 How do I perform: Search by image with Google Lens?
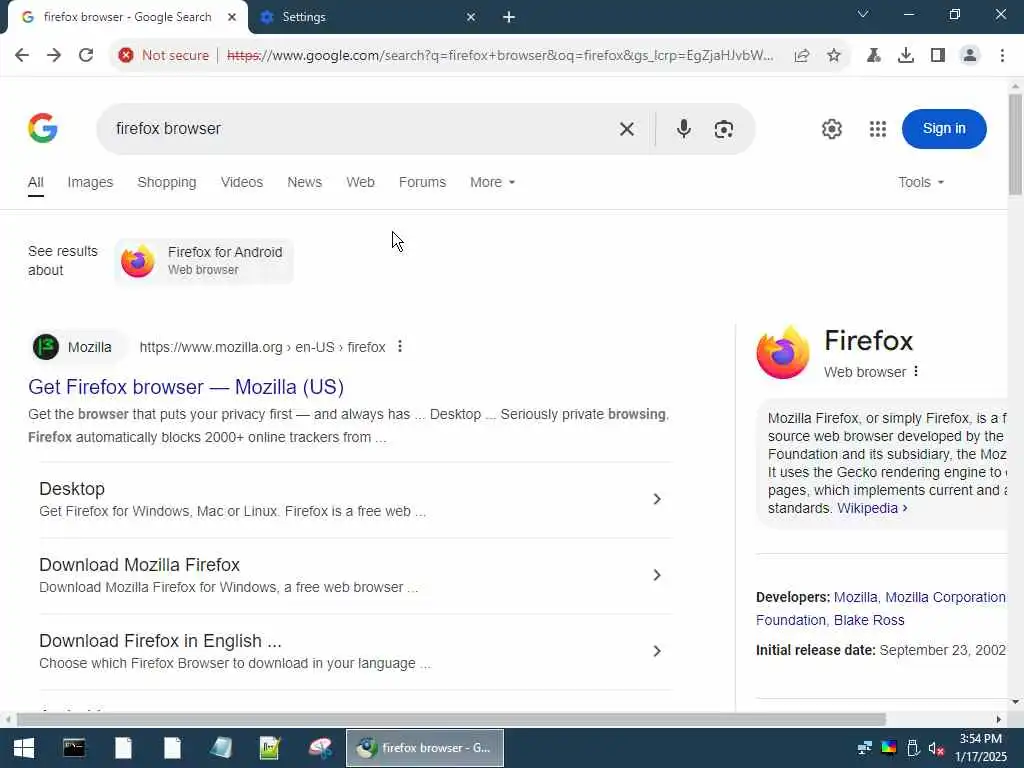point(724,129)
